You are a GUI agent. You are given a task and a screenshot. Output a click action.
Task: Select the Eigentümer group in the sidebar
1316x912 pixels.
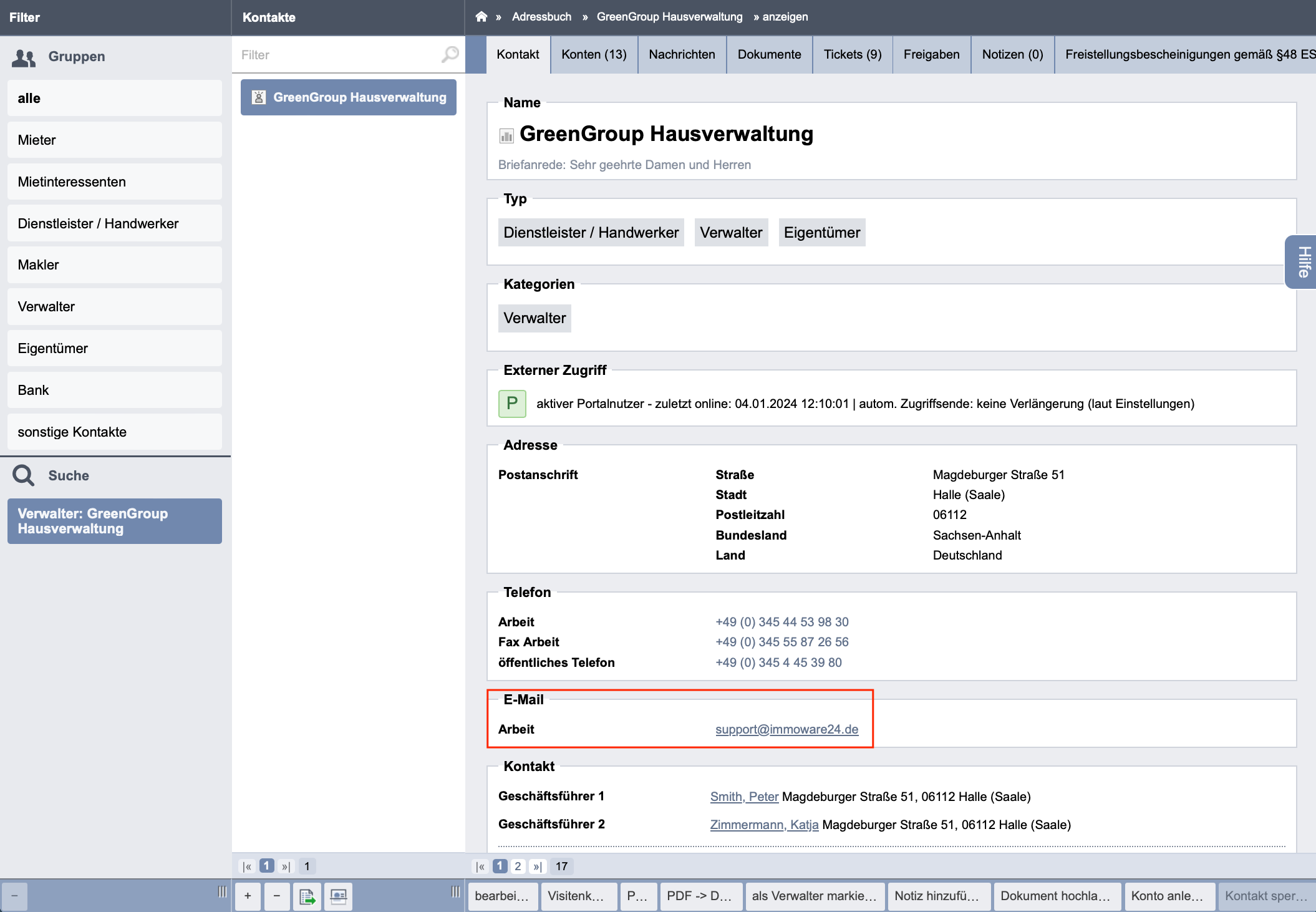115,348
